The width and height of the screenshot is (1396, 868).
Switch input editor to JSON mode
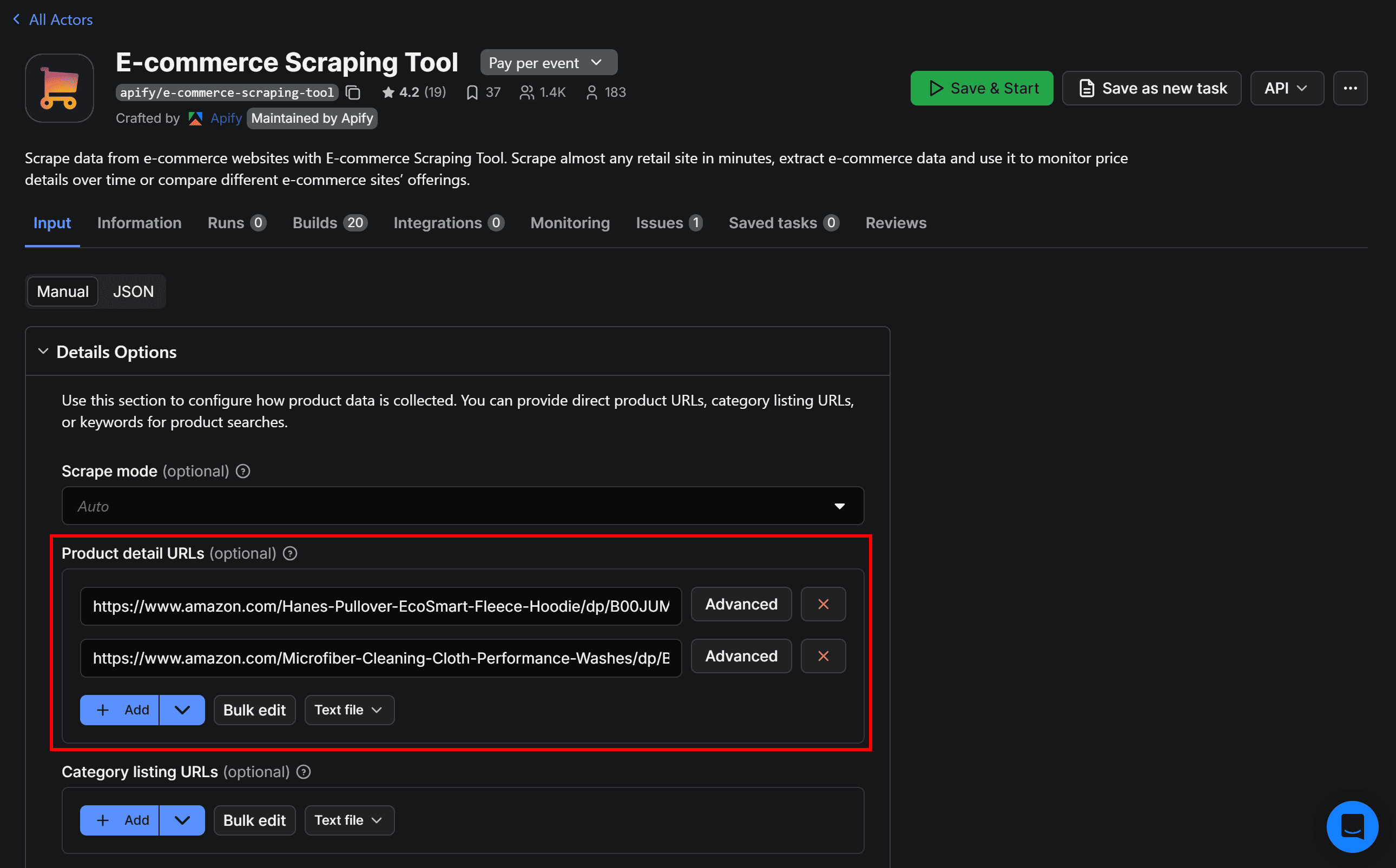(x=133, y=291)
